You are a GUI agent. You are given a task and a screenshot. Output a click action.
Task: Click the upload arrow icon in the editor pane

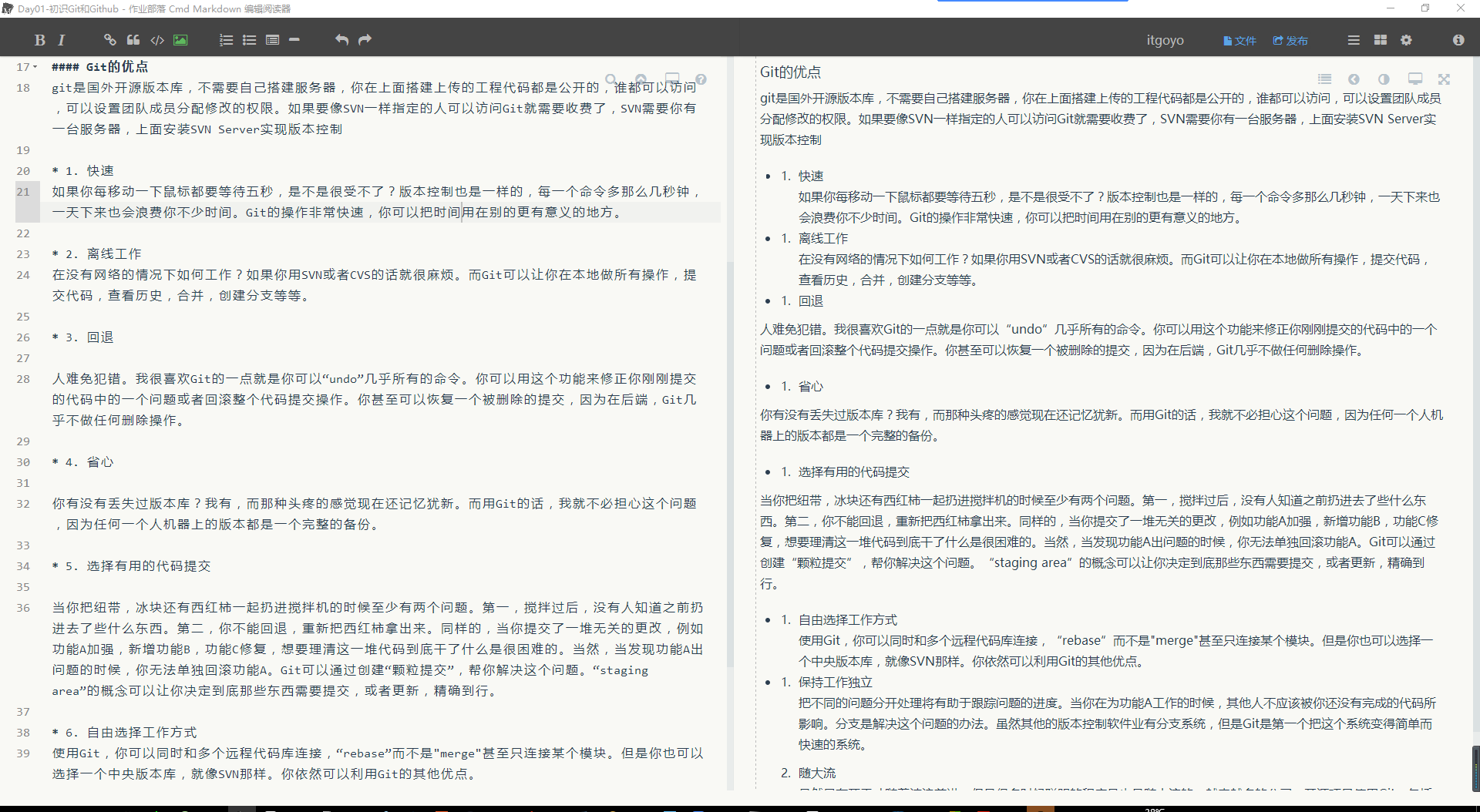click(641, 79)
